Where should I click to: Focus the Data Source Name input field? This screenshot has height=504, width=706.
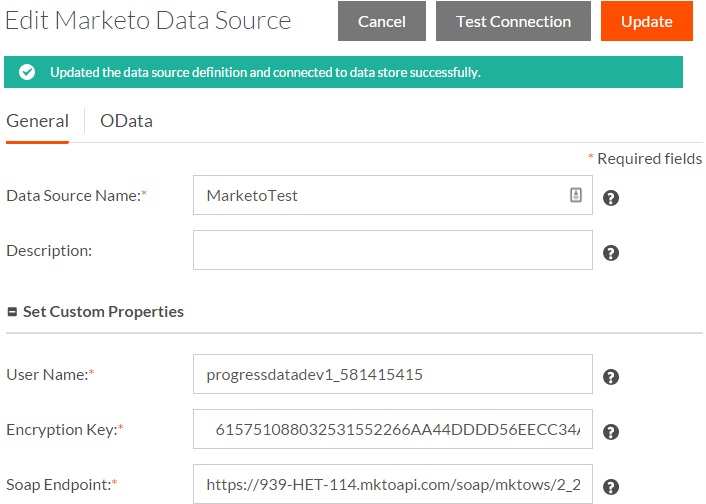393,195
